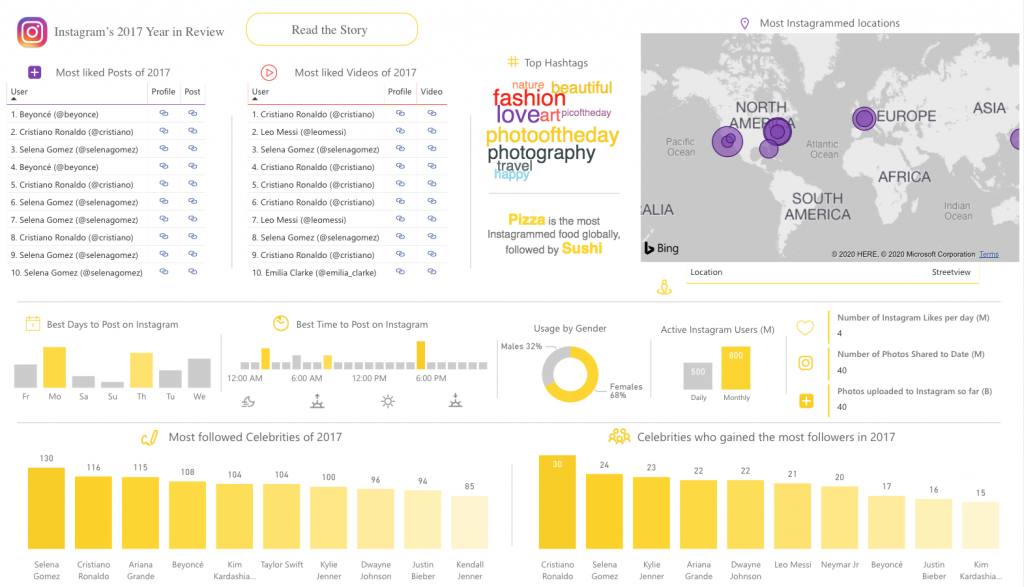Click photooftheday in the hashtag cloud
The width and height of the screenshot is (1024, 587).
[552, 135]
